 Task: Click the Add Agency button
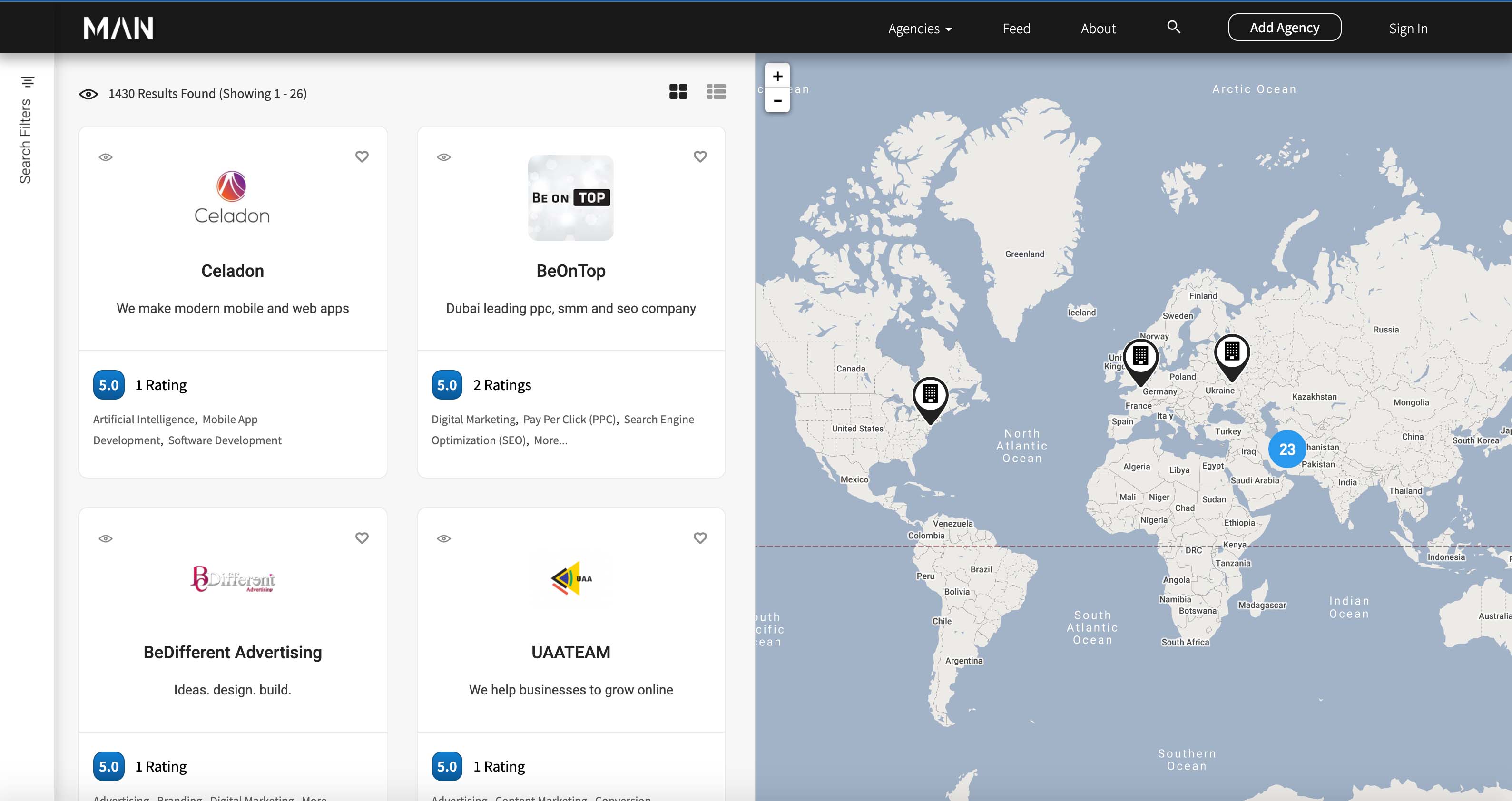pyautogui.click(x=1284, y=28)
